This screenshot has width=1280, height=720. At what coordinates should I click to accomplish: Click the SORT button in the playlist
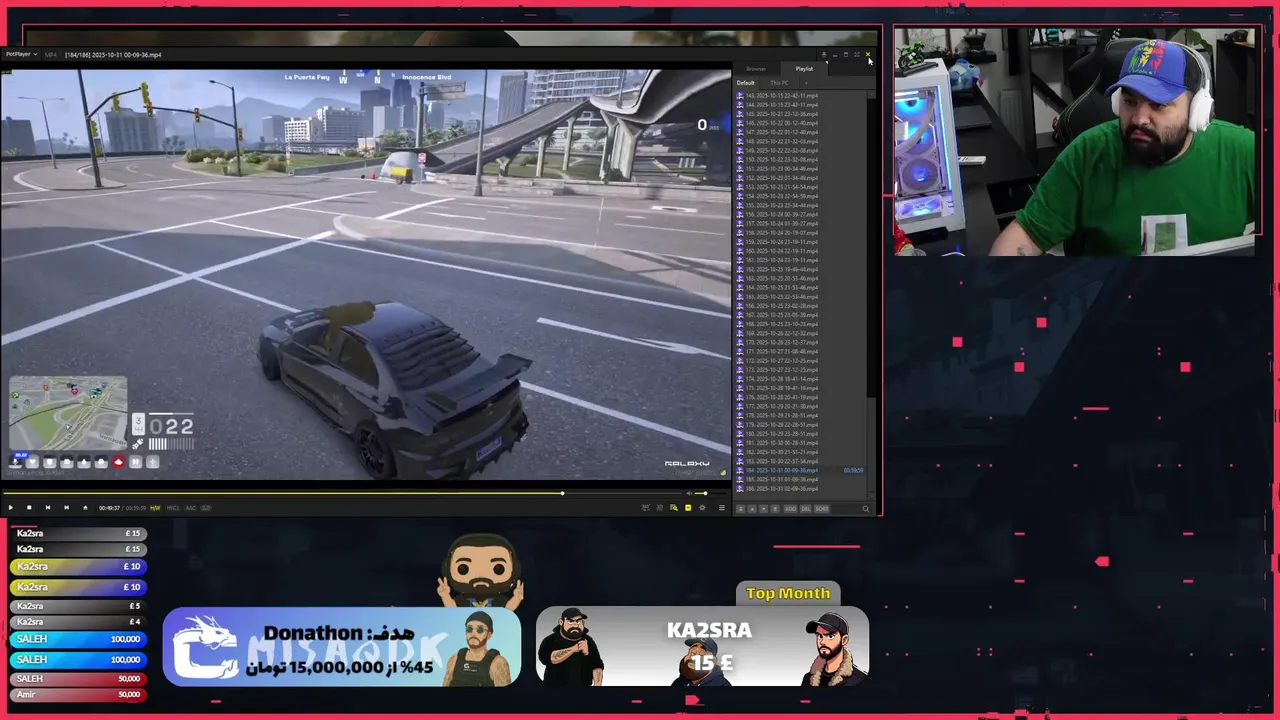tap(822, 509)
